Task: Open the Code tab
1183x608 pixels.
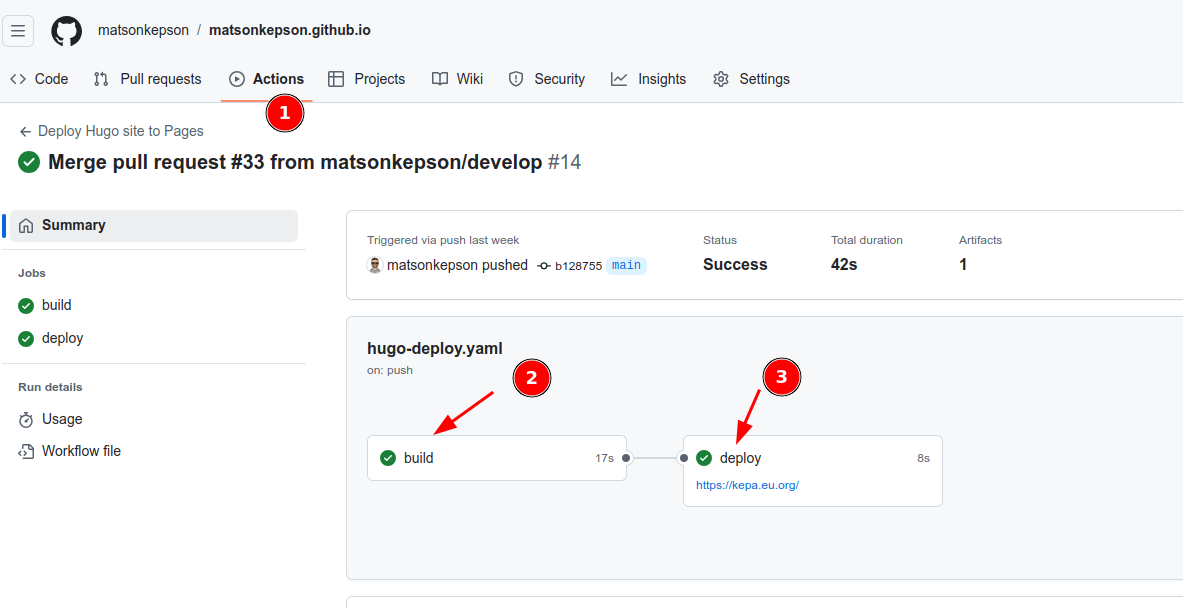Action: click(40, 79)
